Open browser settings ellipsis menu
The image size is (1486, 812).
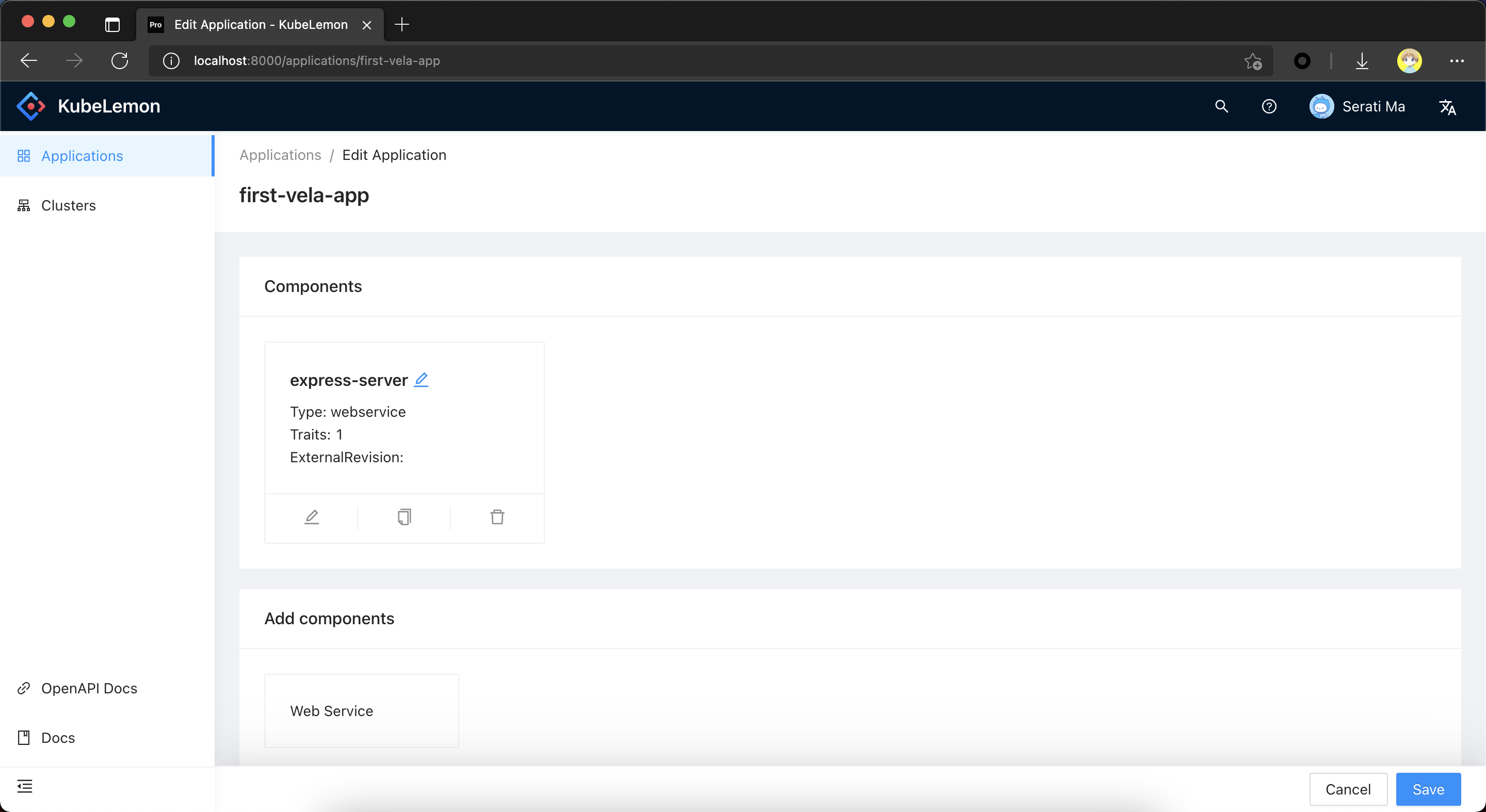(x=1457, y=60)
